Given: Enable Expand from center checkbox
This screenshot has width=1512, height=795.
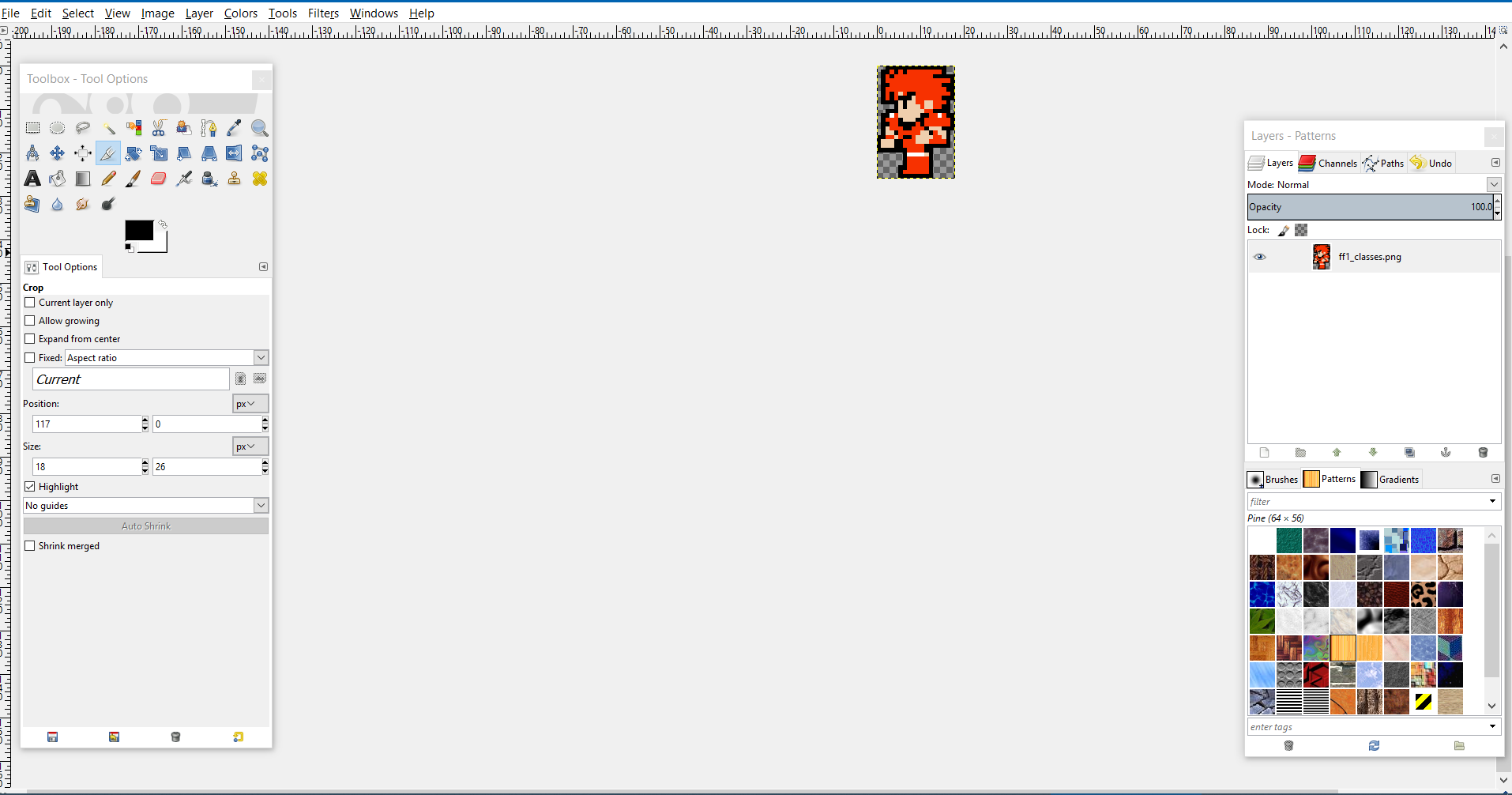Looking at the screenshot, I should [30, 339].
